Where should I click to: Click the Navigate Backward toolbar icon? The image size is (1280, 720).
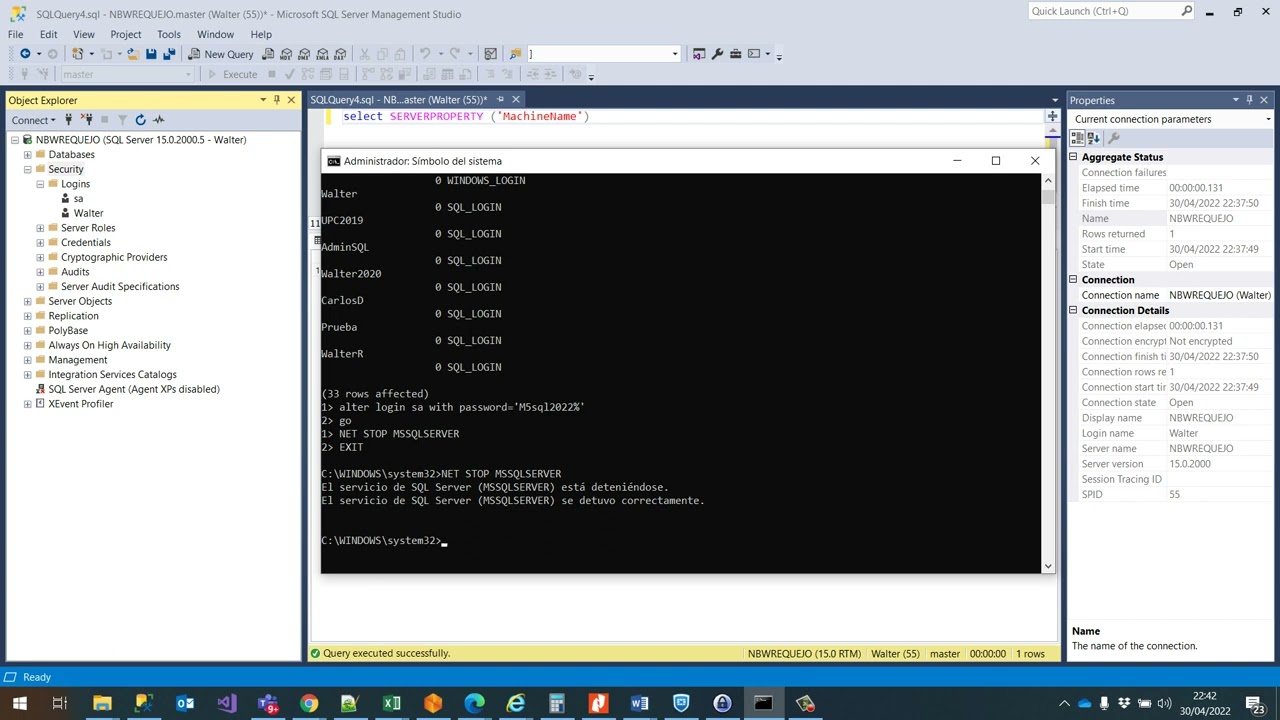(25, 54)
